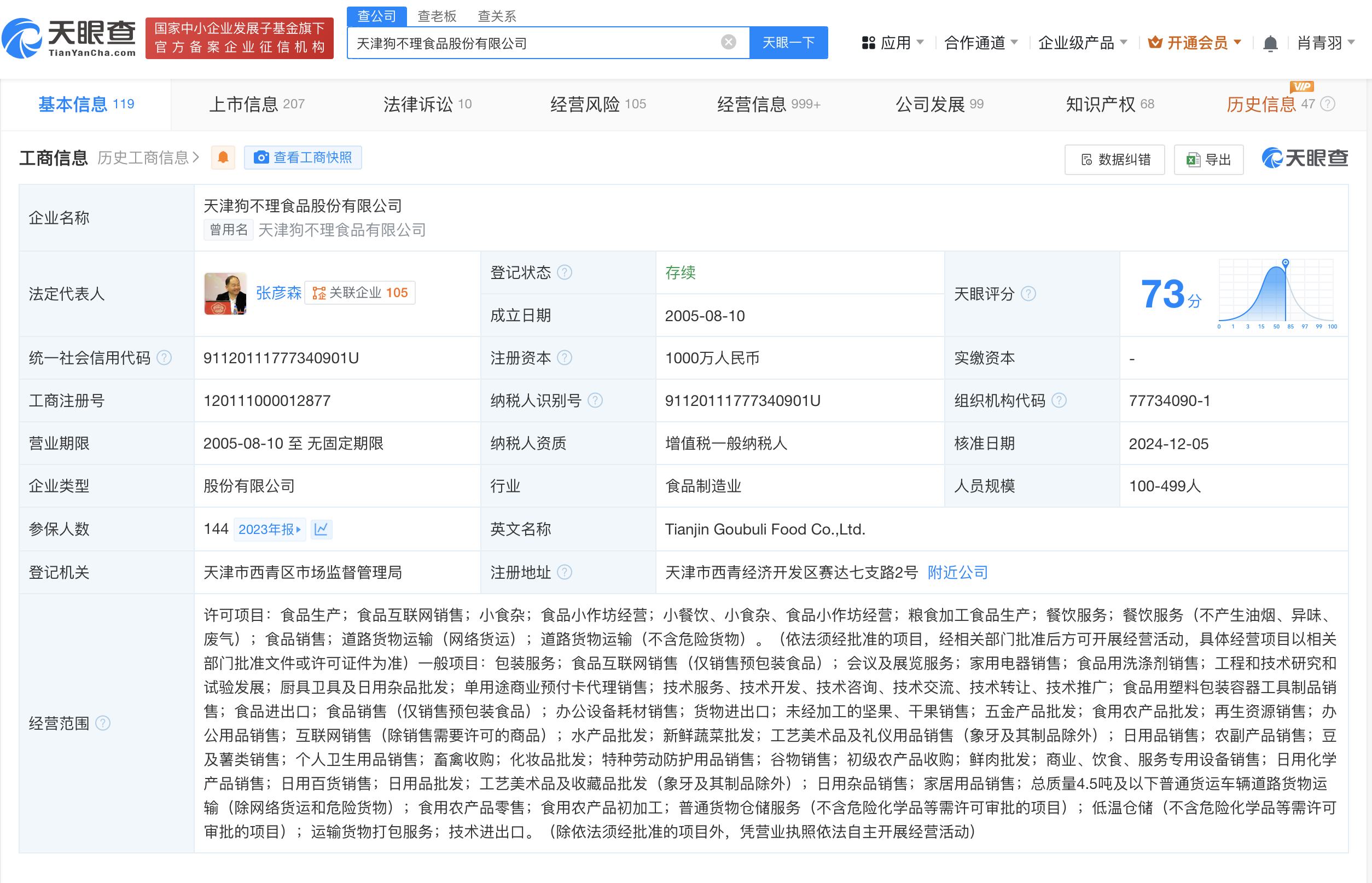Click the crown icon beside 开通会员
This screenshot has height=883, width=1372.
pos(1155,43)
